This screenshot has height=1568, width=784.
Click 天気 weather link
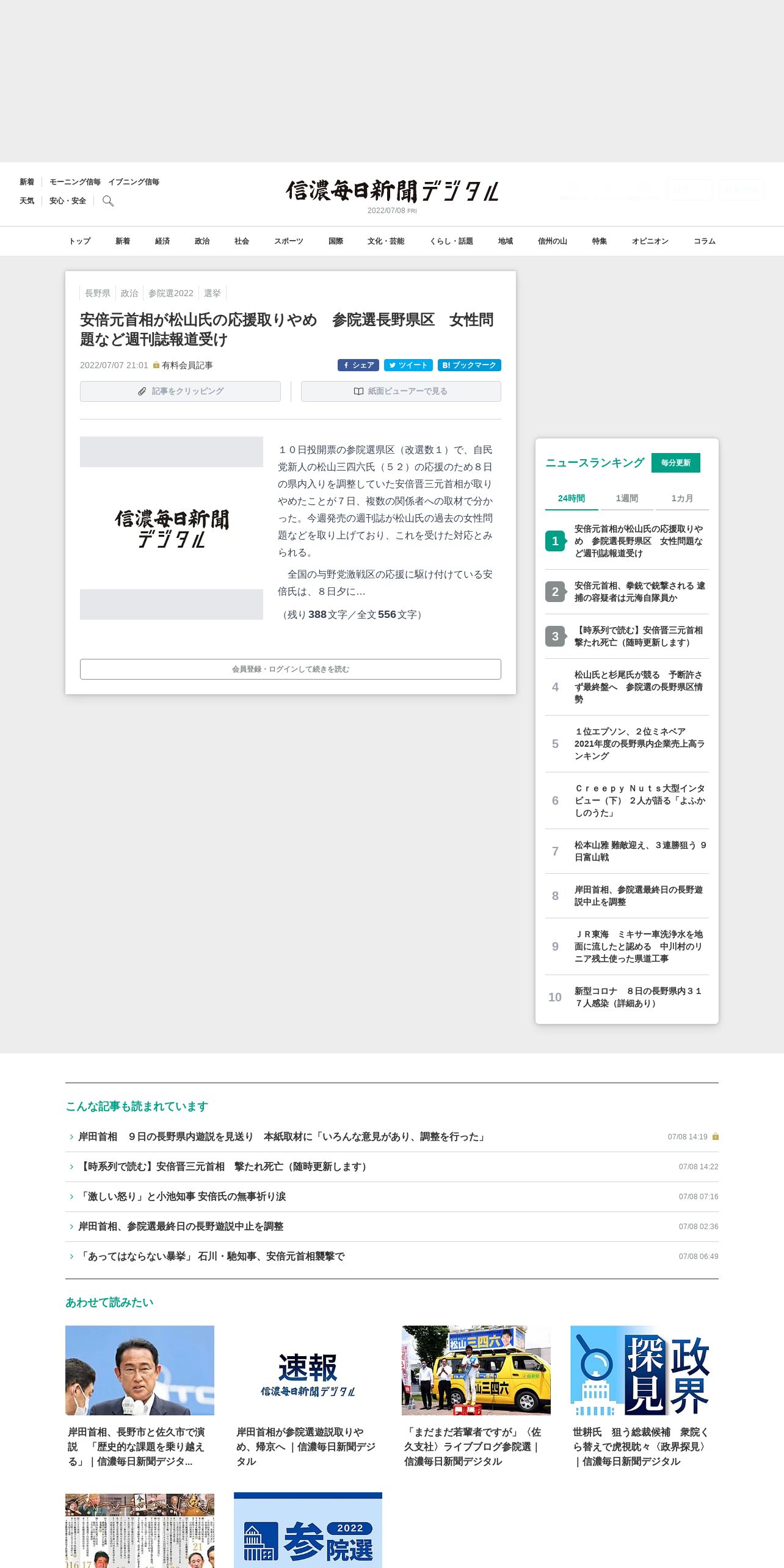(x=27, y=201)
